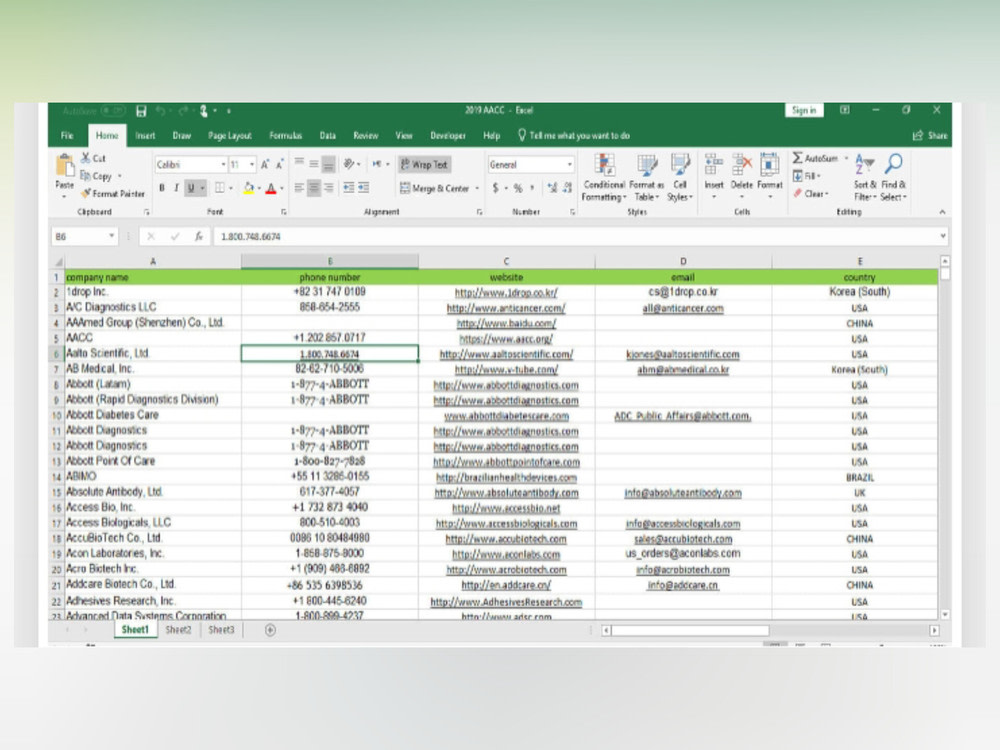
Task: Click the fill color bucket swatch
Action: click(249, 188)
